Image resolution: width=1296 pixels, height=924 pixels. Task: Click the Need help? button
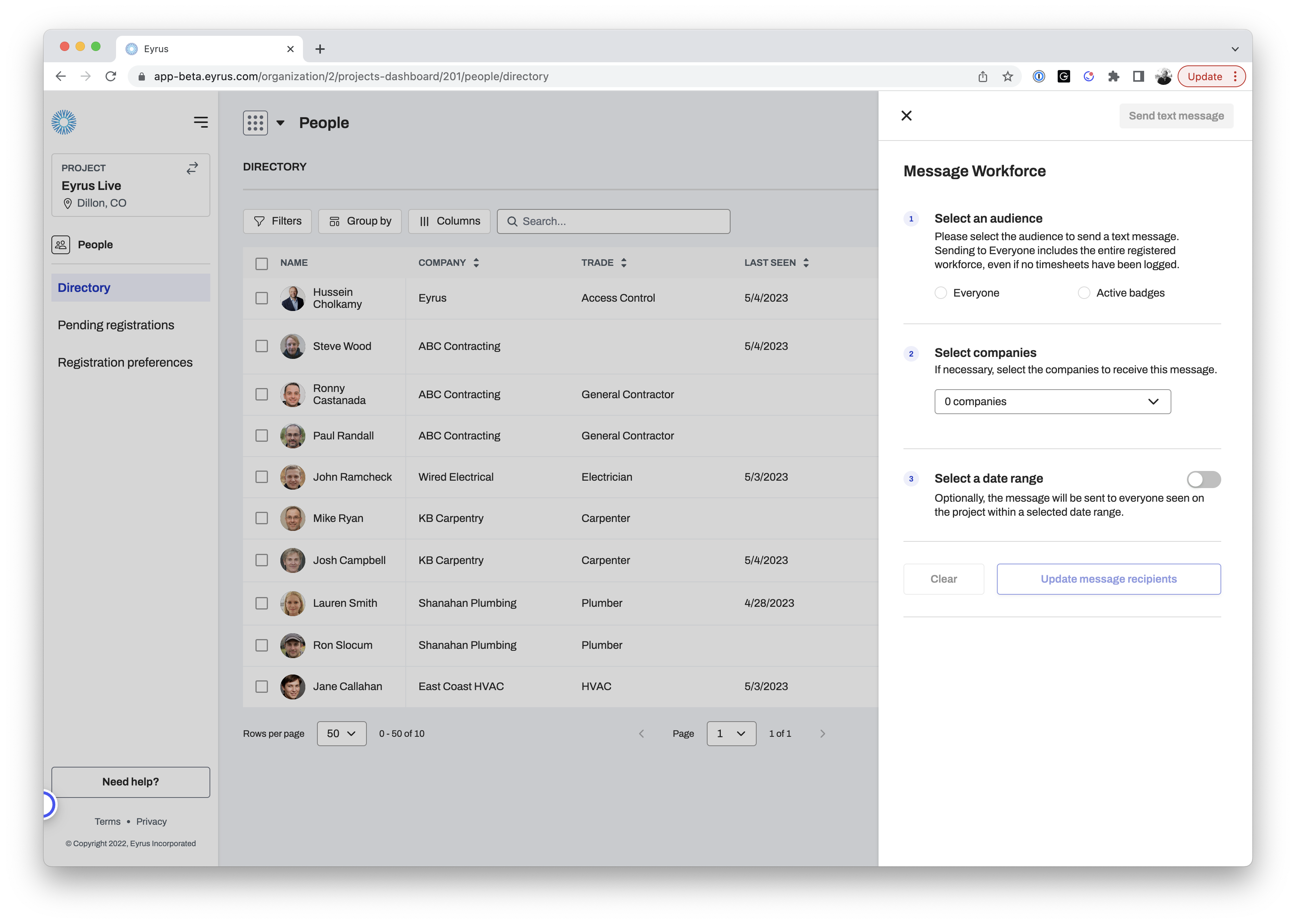tap(130, 782)
